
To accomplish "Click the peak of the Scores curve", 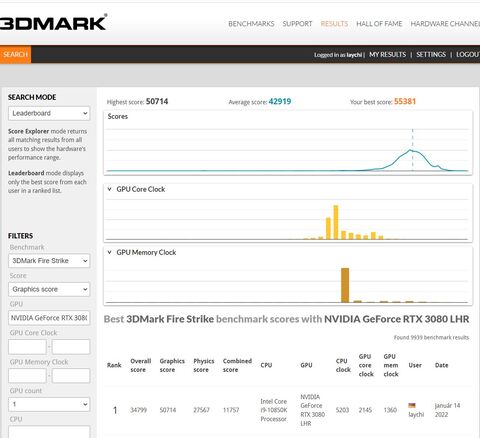I will [411, 150].
